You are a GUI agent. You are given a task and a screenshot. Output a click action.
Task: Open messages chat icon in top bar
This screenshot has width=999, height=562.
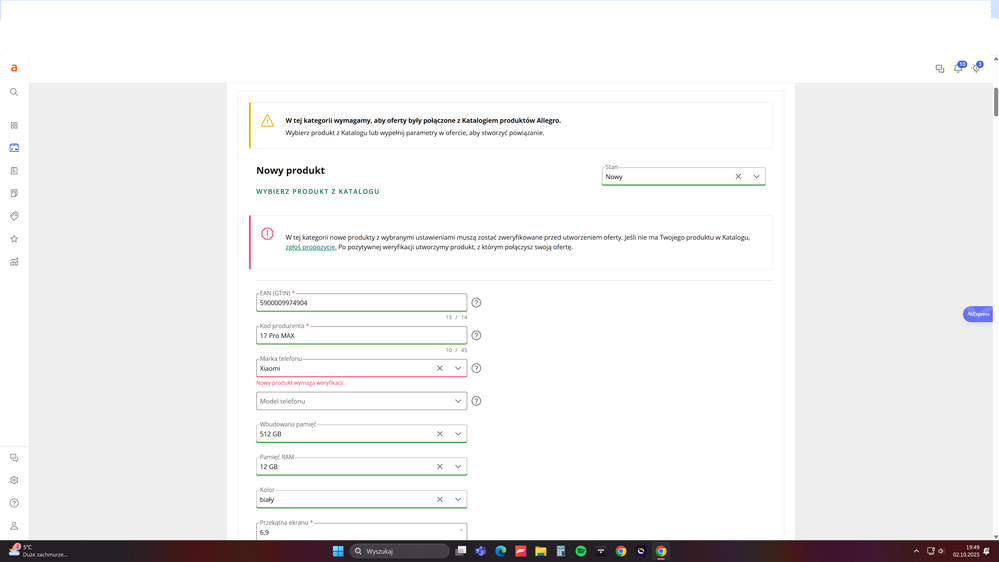click(940, 69)
